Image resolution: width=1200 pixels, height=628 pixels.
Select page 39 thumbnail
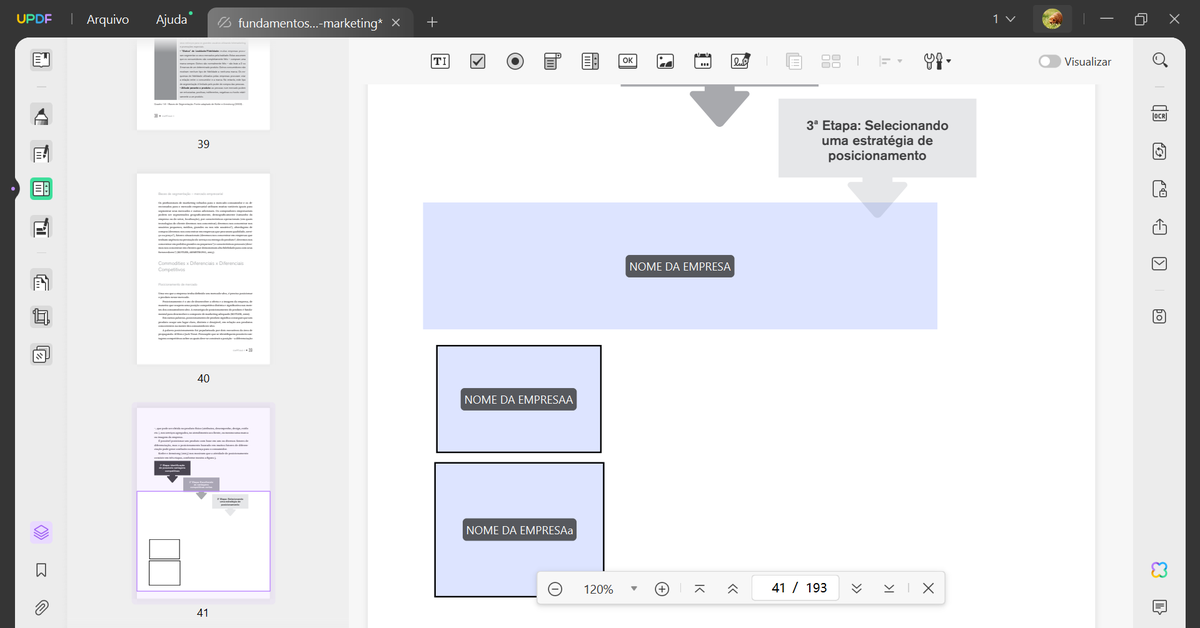(x=203, y=84)
